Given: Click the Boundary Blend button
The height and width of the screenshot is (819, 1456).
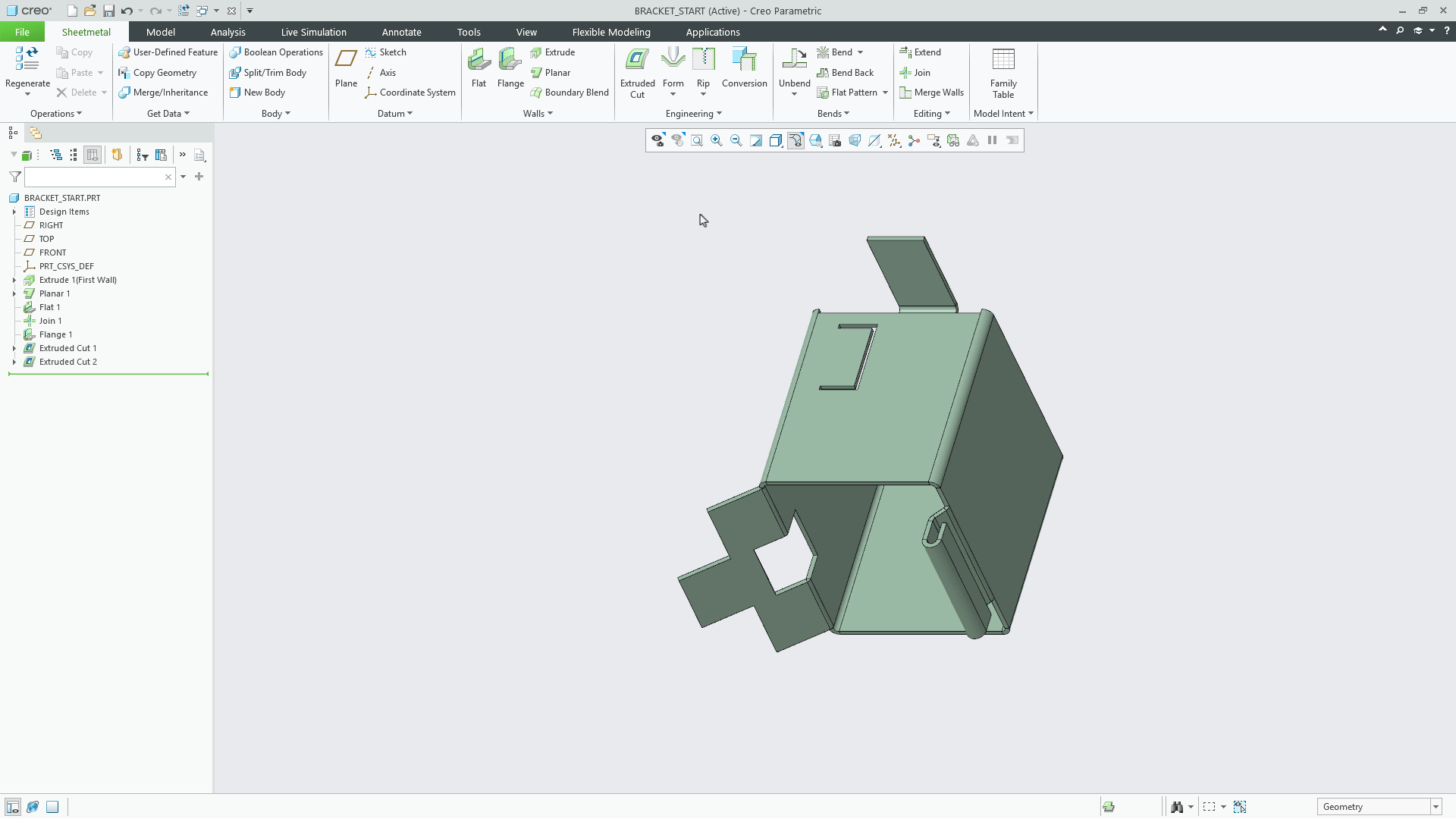Looking at the screenshot, I should (569, 93).
